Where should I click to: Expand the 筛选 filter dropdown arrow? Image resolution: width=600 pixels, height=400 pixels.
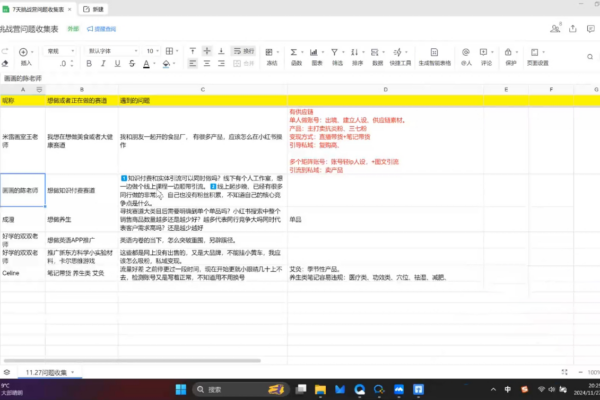click(343, 52)
